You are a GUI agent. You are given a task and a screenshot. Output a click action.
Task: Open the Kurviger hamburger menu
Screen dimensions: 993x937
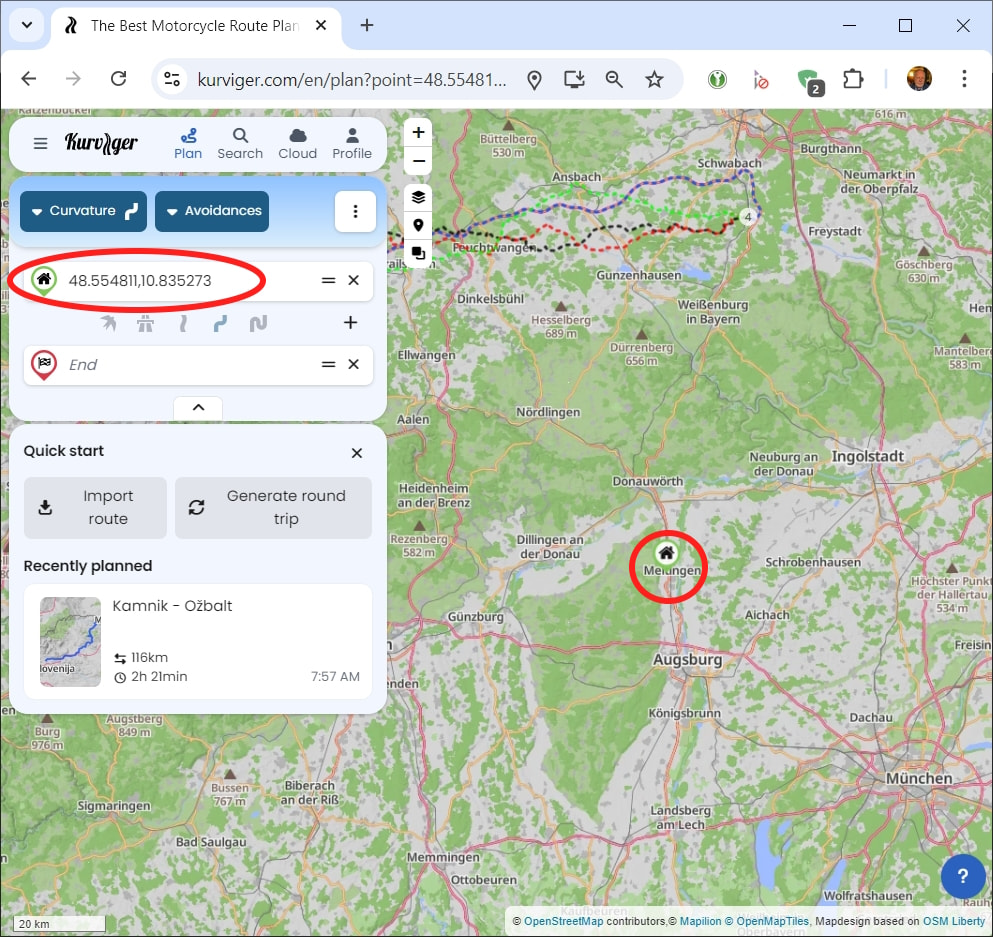click(x=40, y=143)
